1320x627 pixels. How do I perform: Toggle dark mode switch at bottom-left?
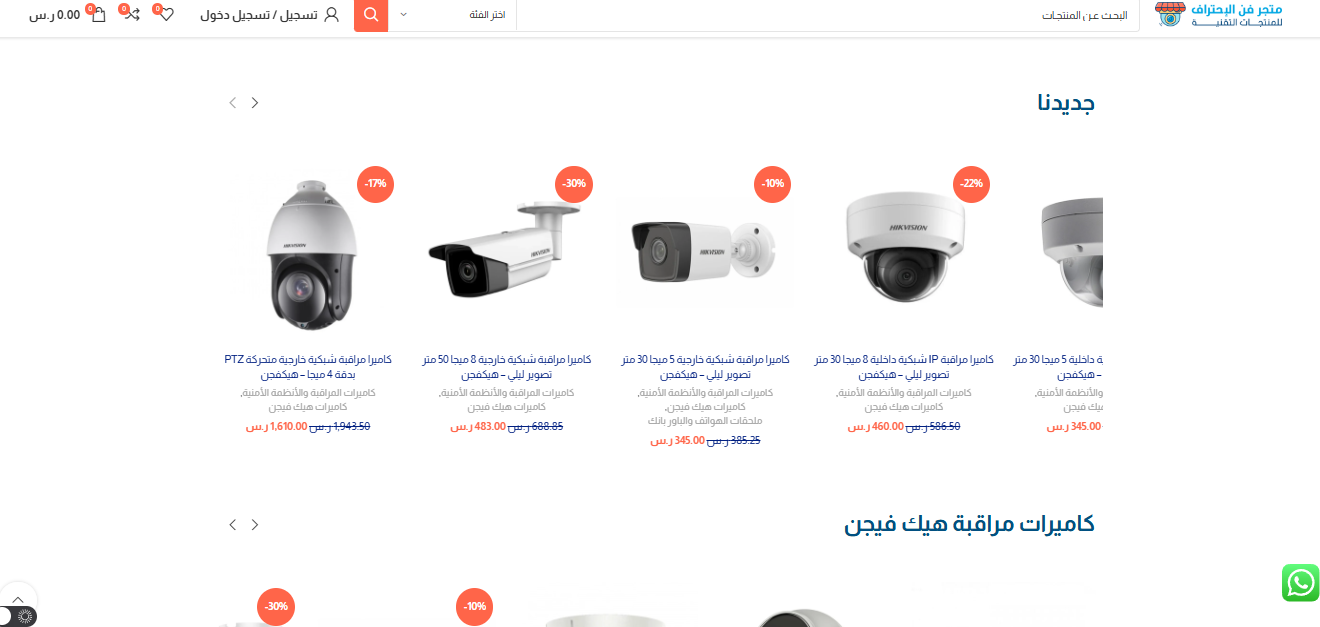pyautogui.click(x=17, y=617)
